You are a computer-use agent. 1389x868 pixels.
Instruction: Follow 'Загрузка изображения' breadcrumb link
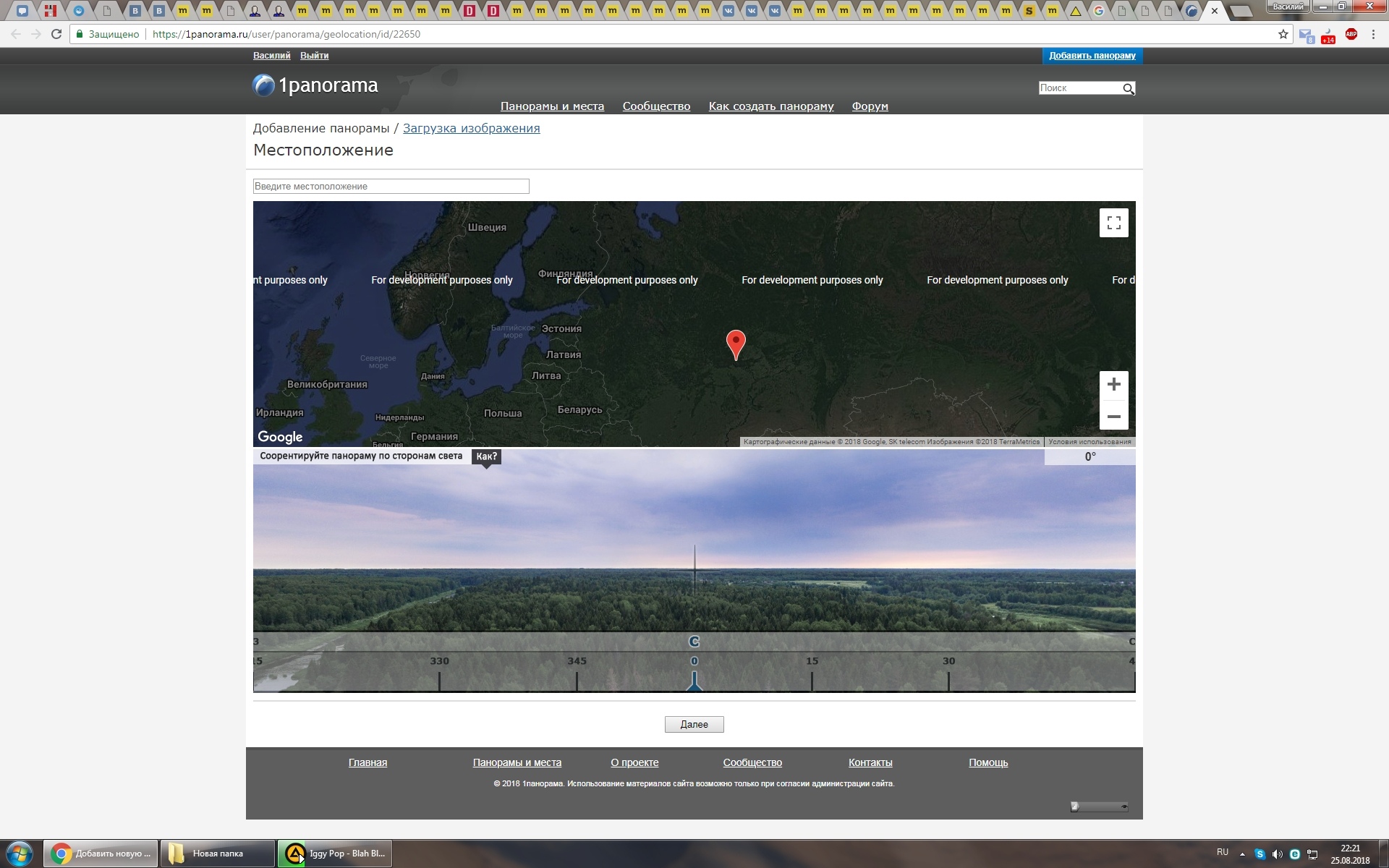471,128
